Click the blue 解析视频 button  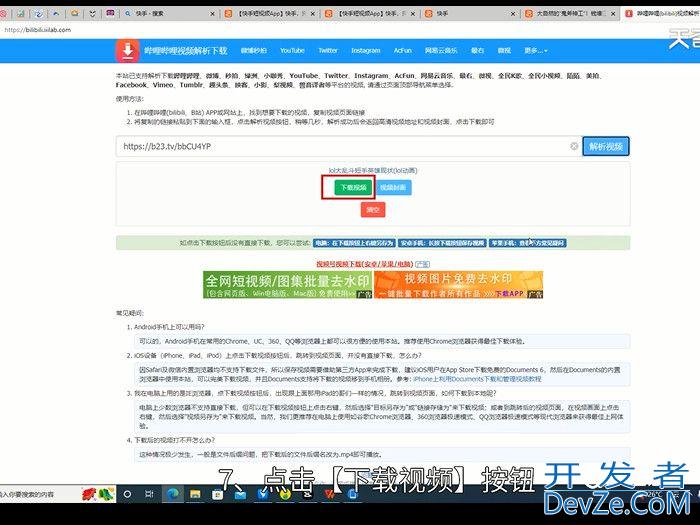tap(606, 146)
